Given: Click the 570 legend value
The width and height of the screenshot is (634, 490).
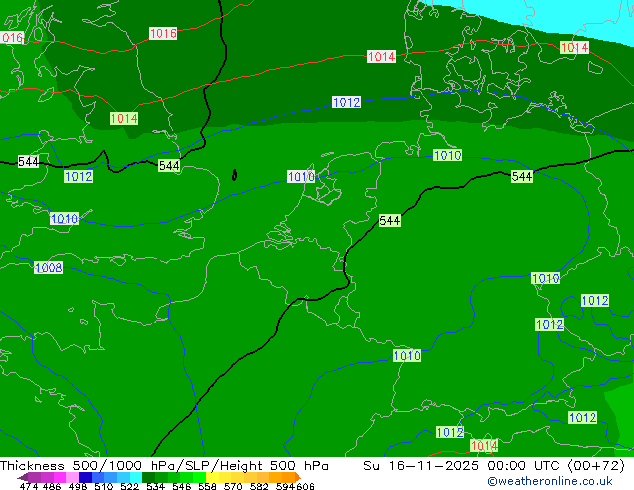Looking at the screenshot, I should [x=233, y=486].
